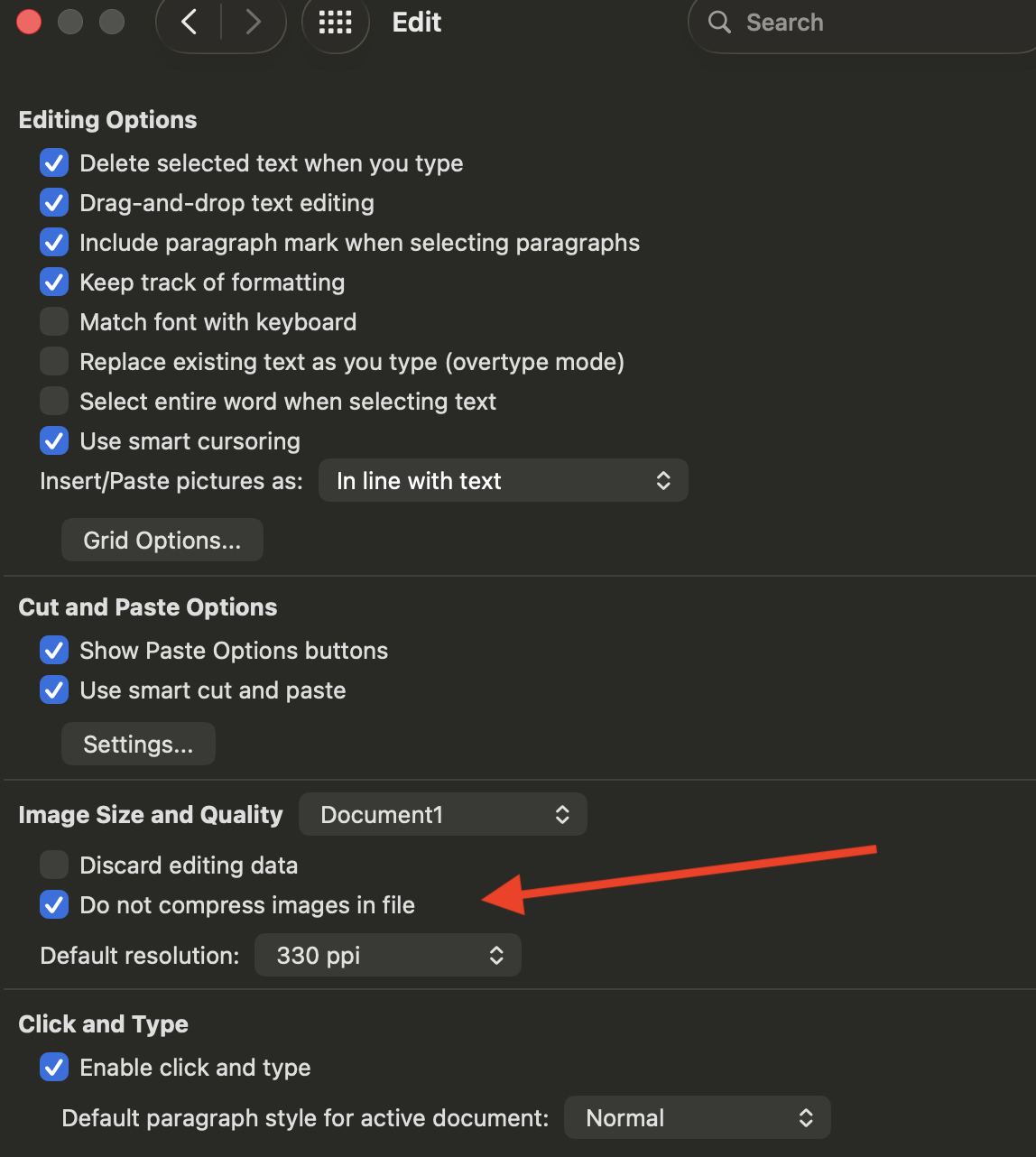The width and height of the screenshot is (1036, 1157).
Task: Open the Show All preferences grid
Action: pyautogui.click(x=335, y=23)
